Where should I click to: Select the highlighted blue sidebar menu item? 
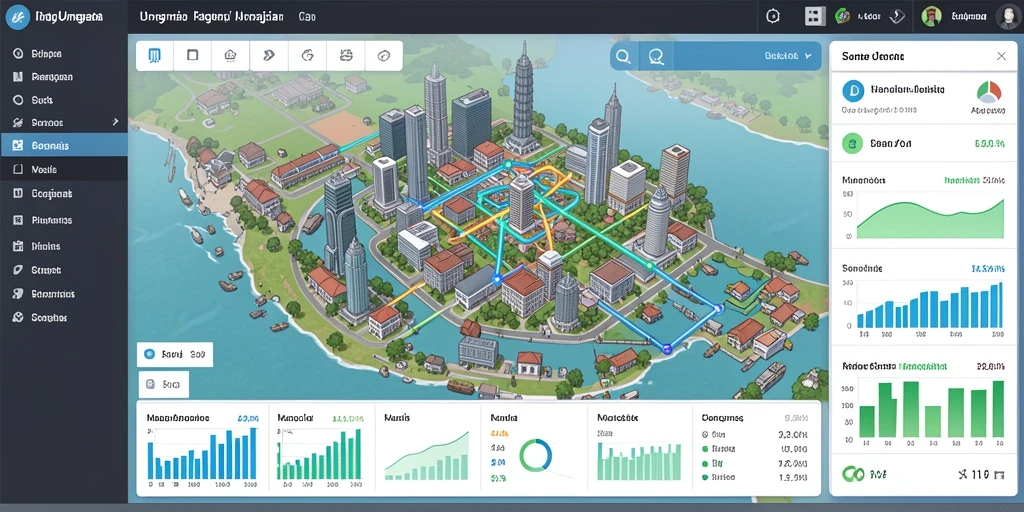click(64, 146)
